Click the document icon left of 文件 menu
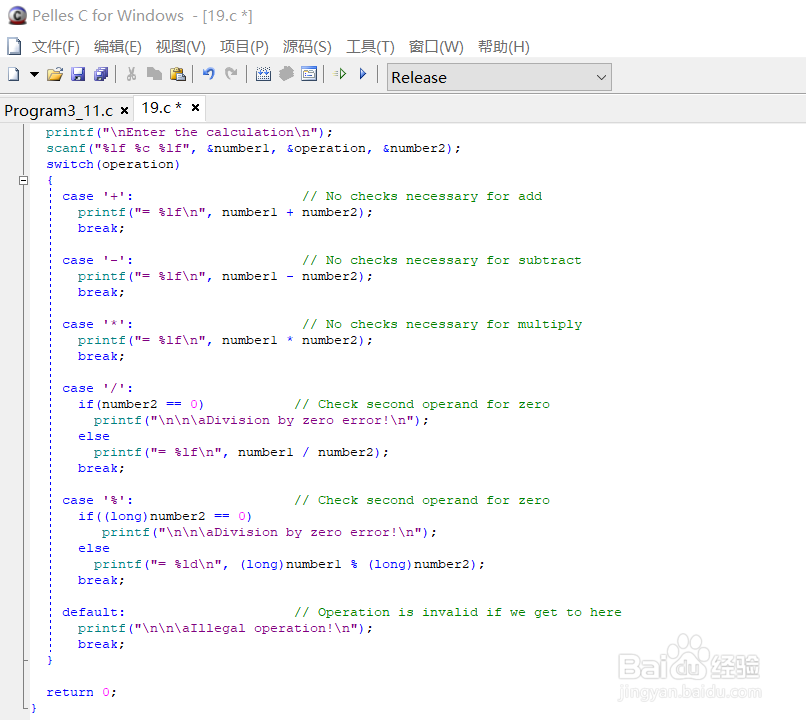The width and height of the screenshot is (806, 720). pos(14,46)
